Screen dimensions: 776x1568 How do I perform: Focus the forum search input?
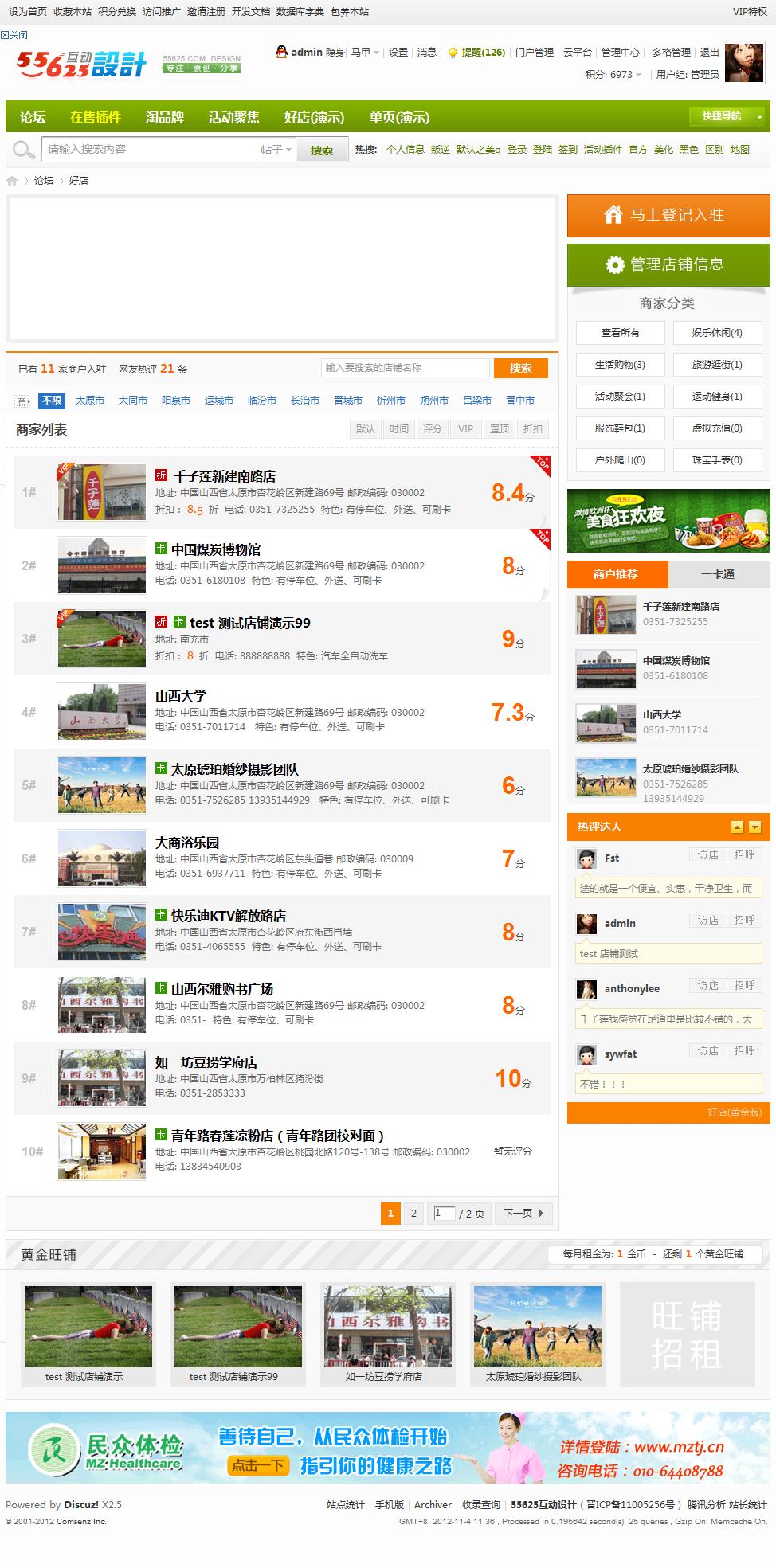(150, 150)
